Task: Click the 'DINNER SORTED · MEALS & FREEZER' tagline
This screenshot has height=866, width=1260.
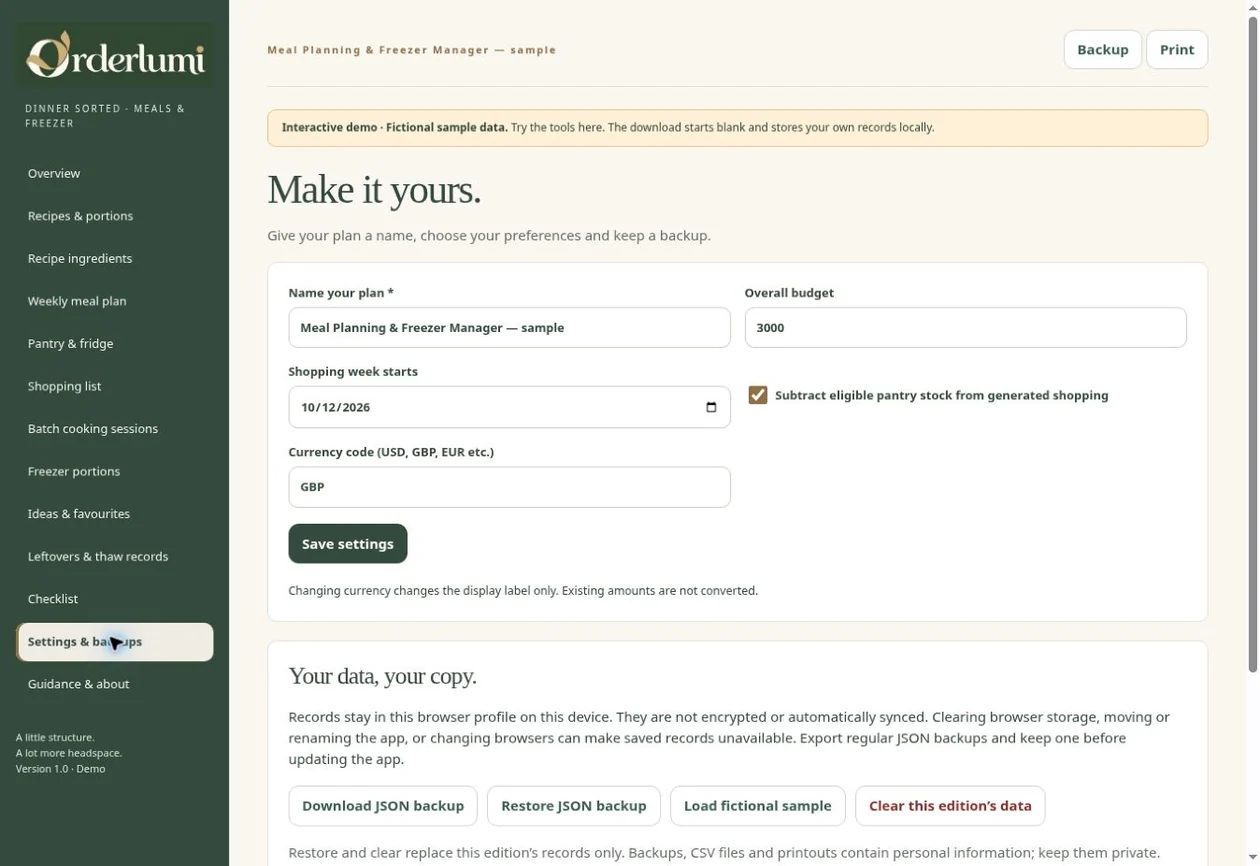Action: (105, 116)
